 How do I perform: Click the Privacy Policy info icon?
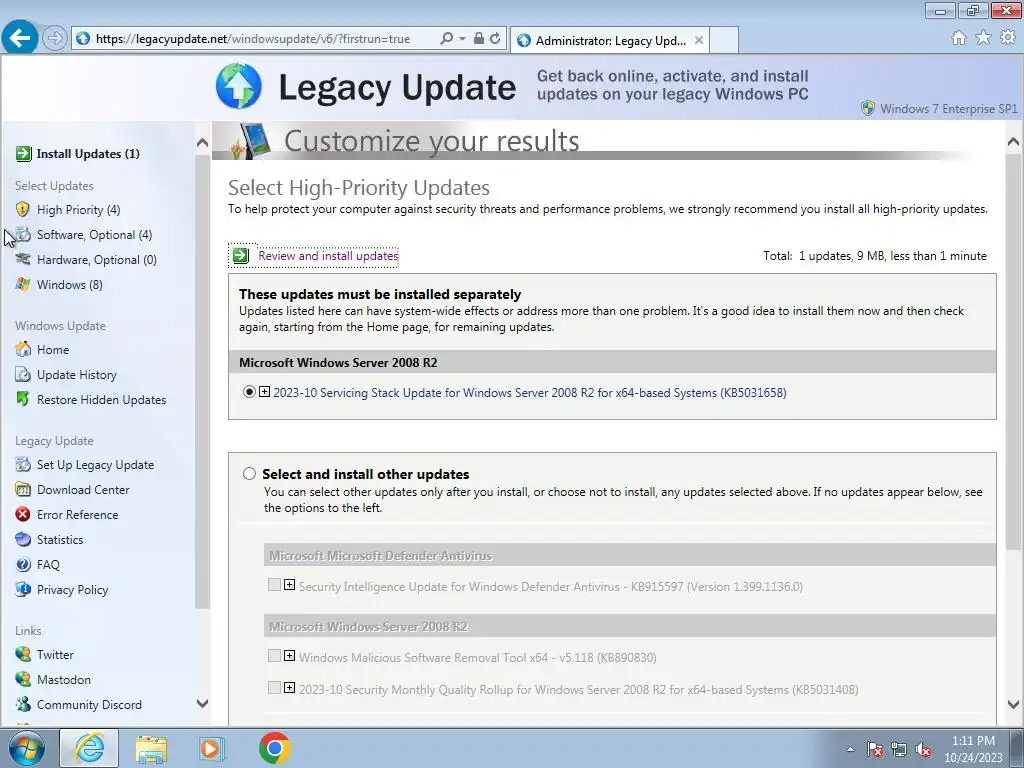coord(23,589)
